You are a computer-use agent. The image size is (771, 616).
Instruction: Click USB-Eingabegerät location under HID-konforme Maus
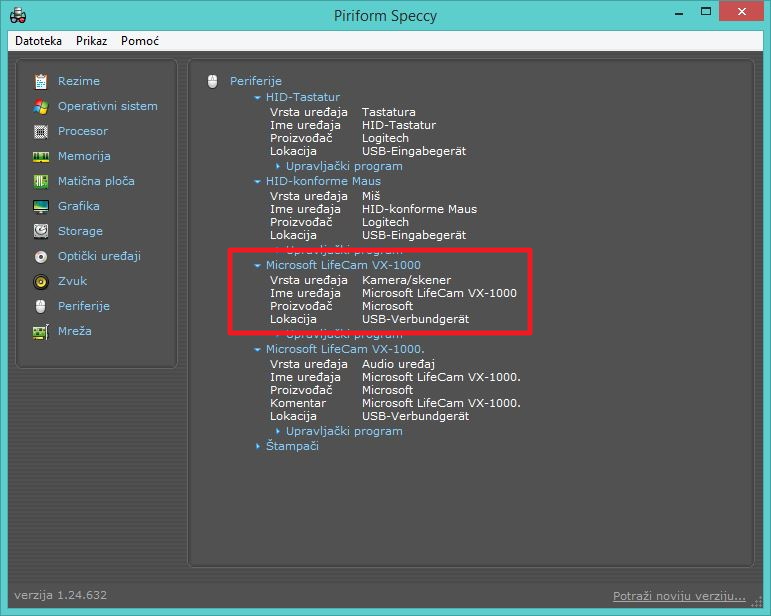(x=414, y=235)
